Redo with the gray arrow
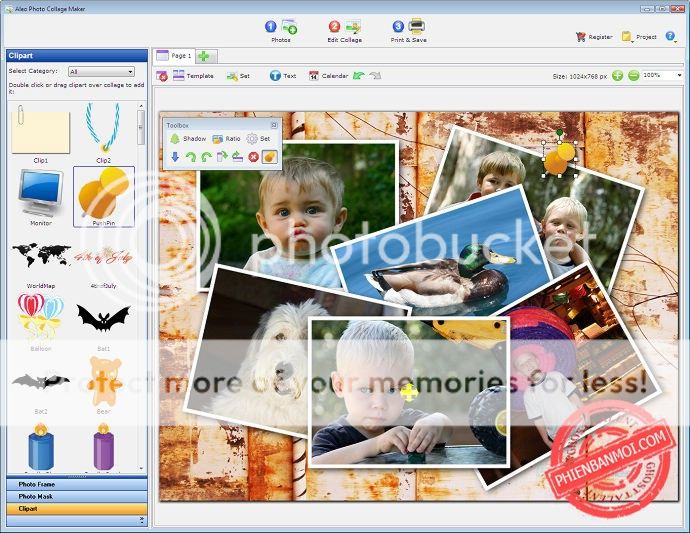Viewport: 690px width, 533px height. 375,76
